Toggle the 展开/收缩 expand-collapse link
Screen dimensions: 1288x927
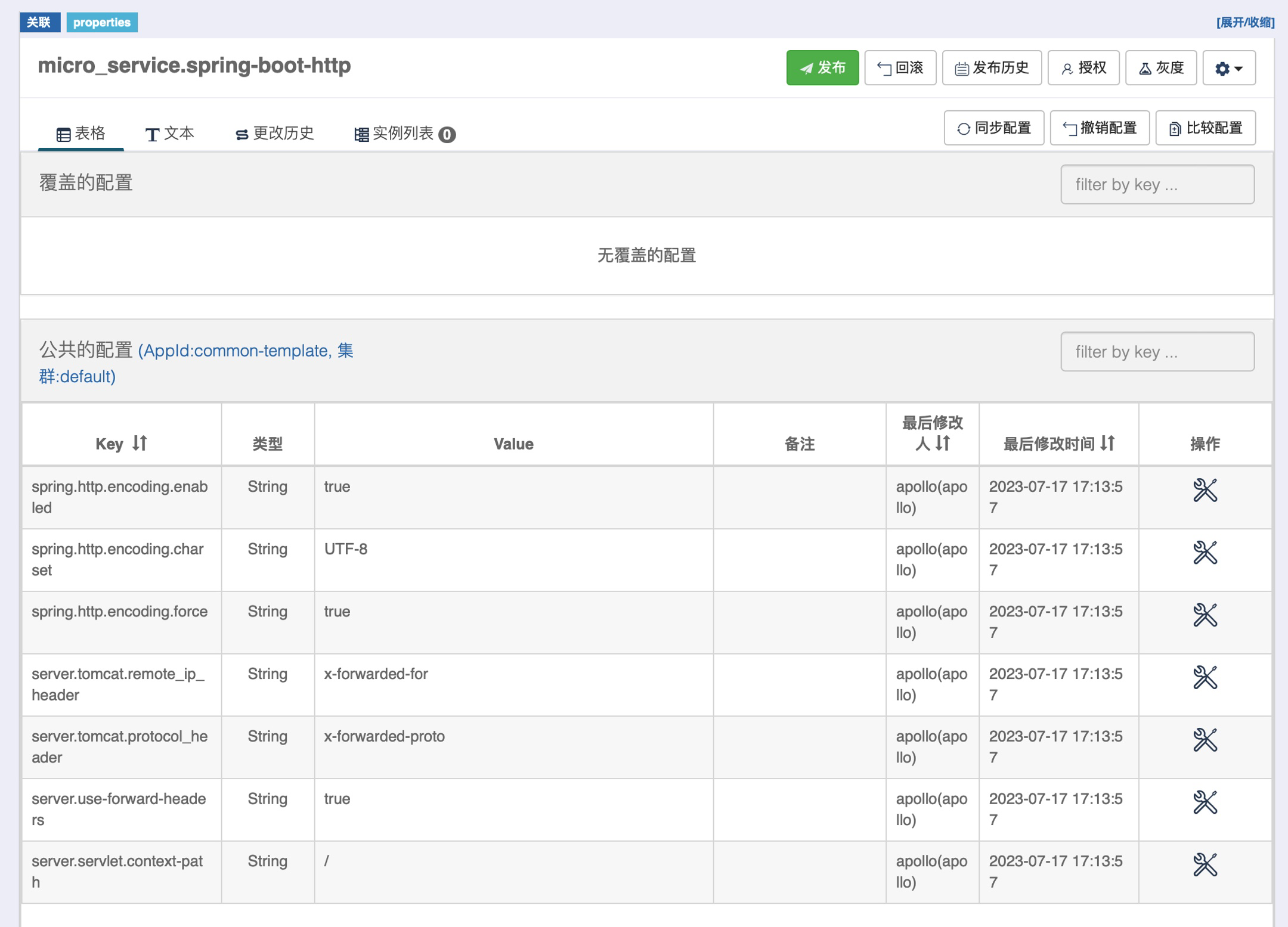click(x=1245, y=23)
